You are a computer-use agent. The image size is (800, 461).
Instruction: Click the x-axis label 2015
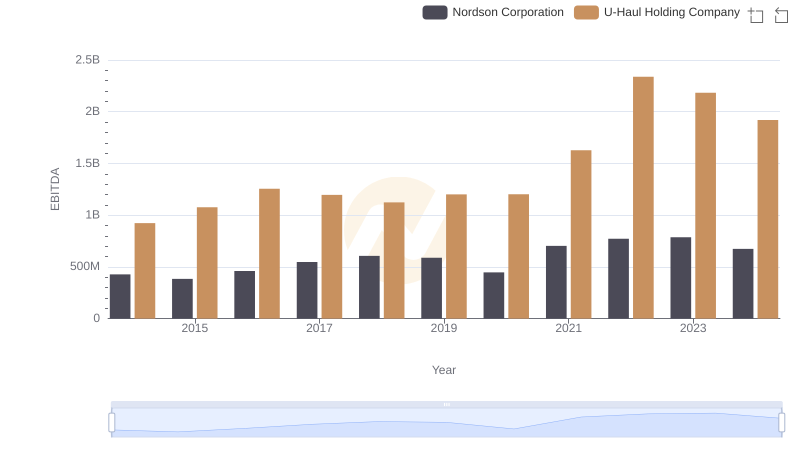[194, 328]
